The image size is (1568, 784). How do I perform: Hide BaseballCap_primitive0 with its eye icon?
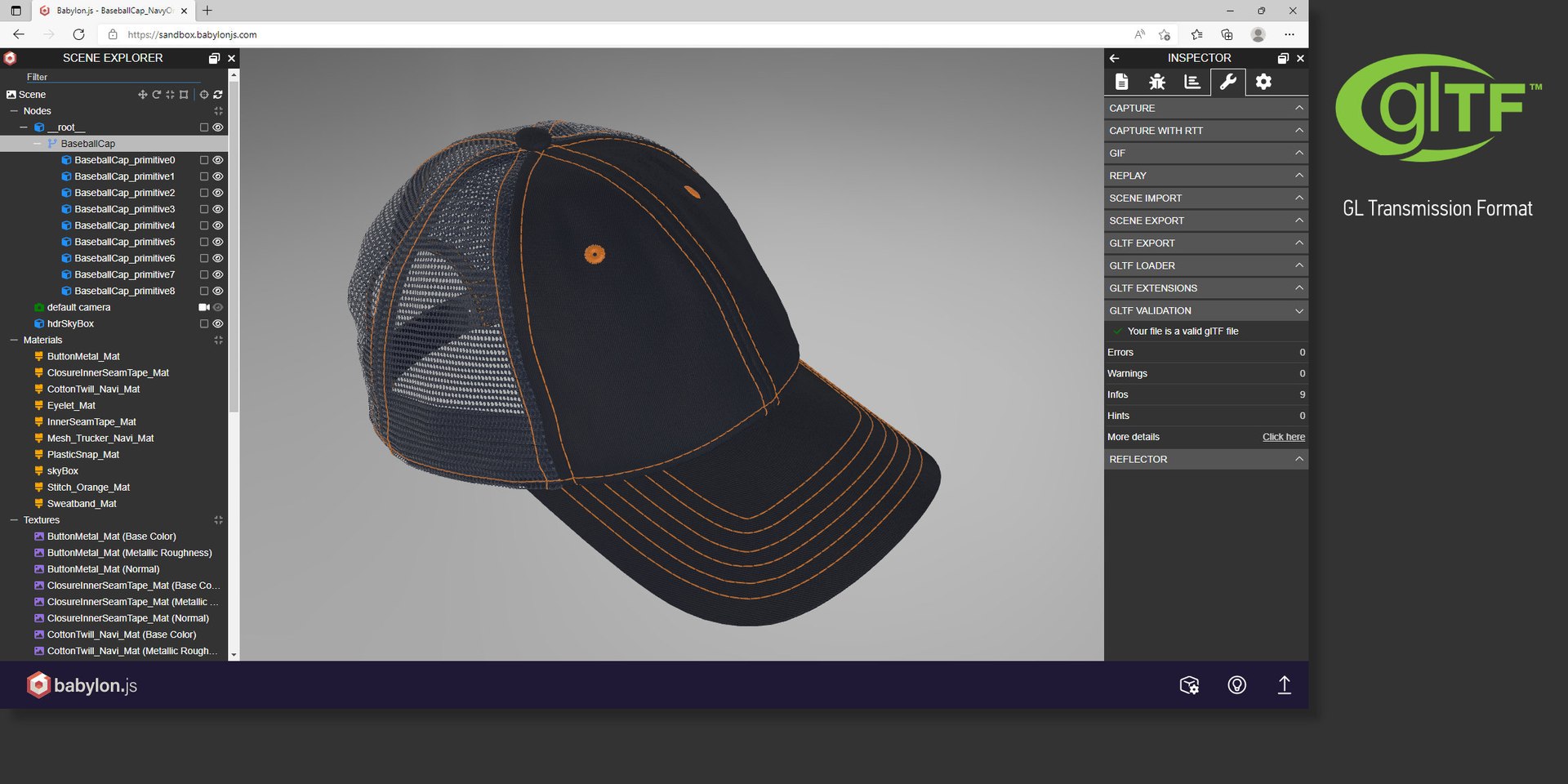tap(218, 160)
